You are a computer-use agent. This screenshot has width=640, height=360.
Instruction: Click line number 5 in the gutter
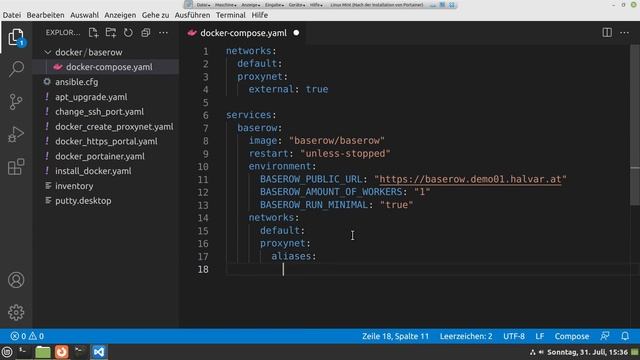pyautogui.click(x=206, y=102)
